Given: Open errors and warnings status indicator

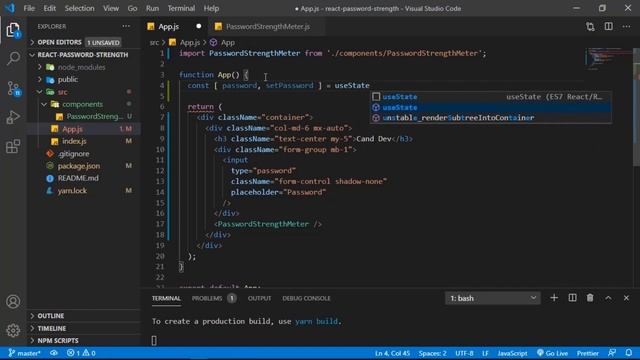Looking at the screenshot, I should click(81, 353).
